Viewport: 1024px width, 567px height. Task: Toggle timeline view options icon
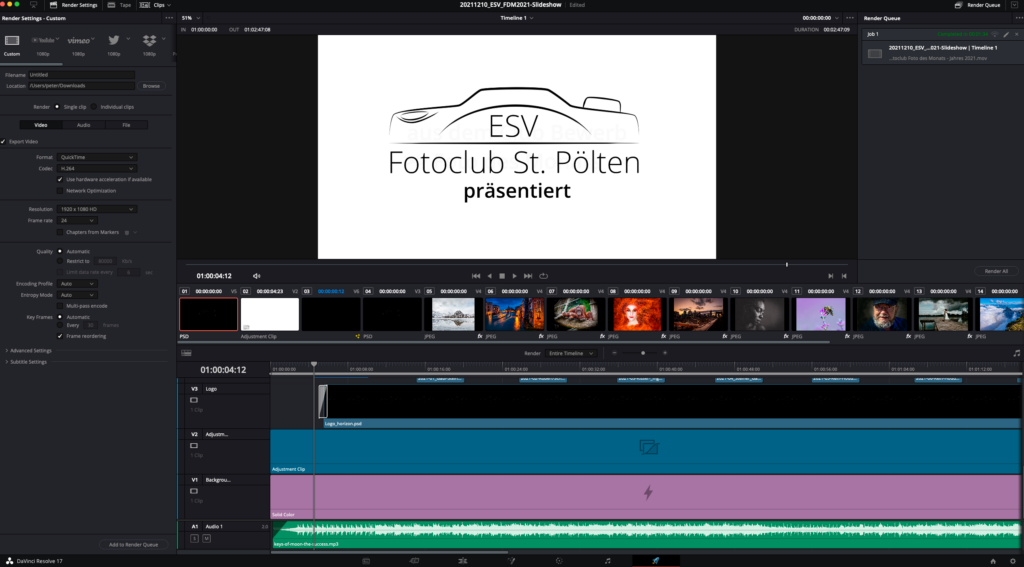(186, 353)
